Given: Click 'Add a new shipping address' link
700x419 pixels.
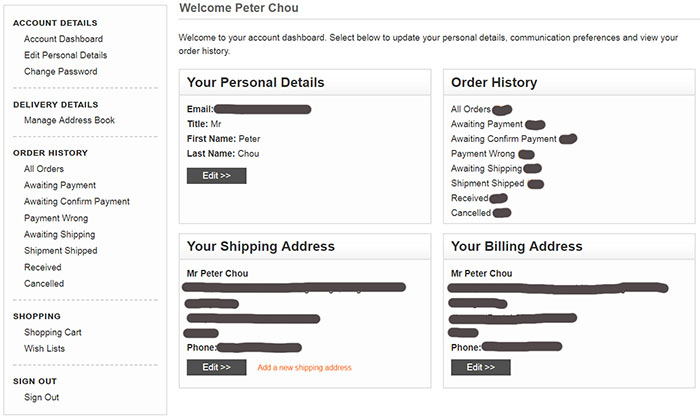Looking at the screenshot, I should pyautogui.click(x=304, y=368).
